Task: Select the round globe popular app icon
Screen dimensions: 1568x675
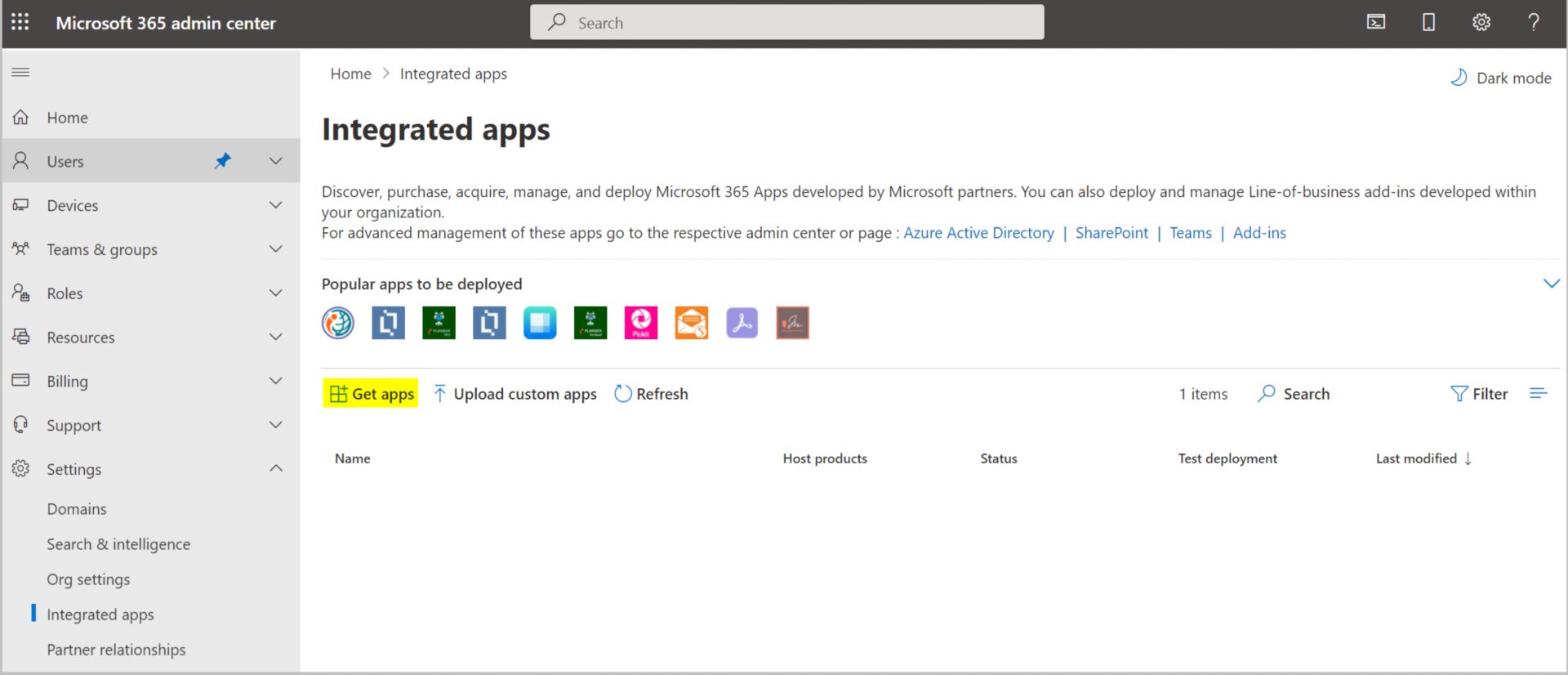Action: (338, 323)
